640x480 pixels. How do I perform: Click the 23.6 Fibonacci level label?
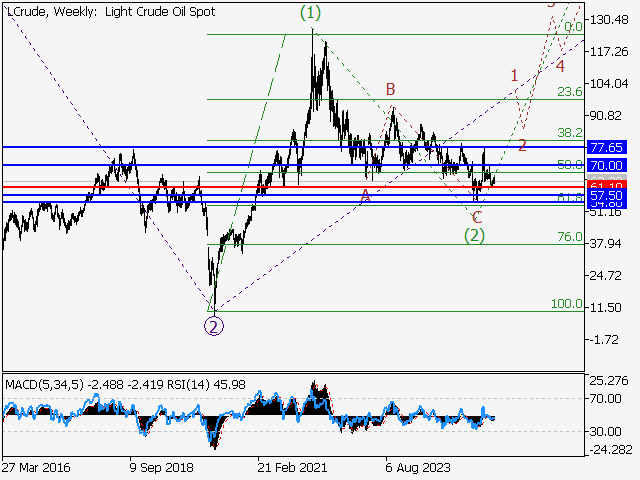coord(570,92)
